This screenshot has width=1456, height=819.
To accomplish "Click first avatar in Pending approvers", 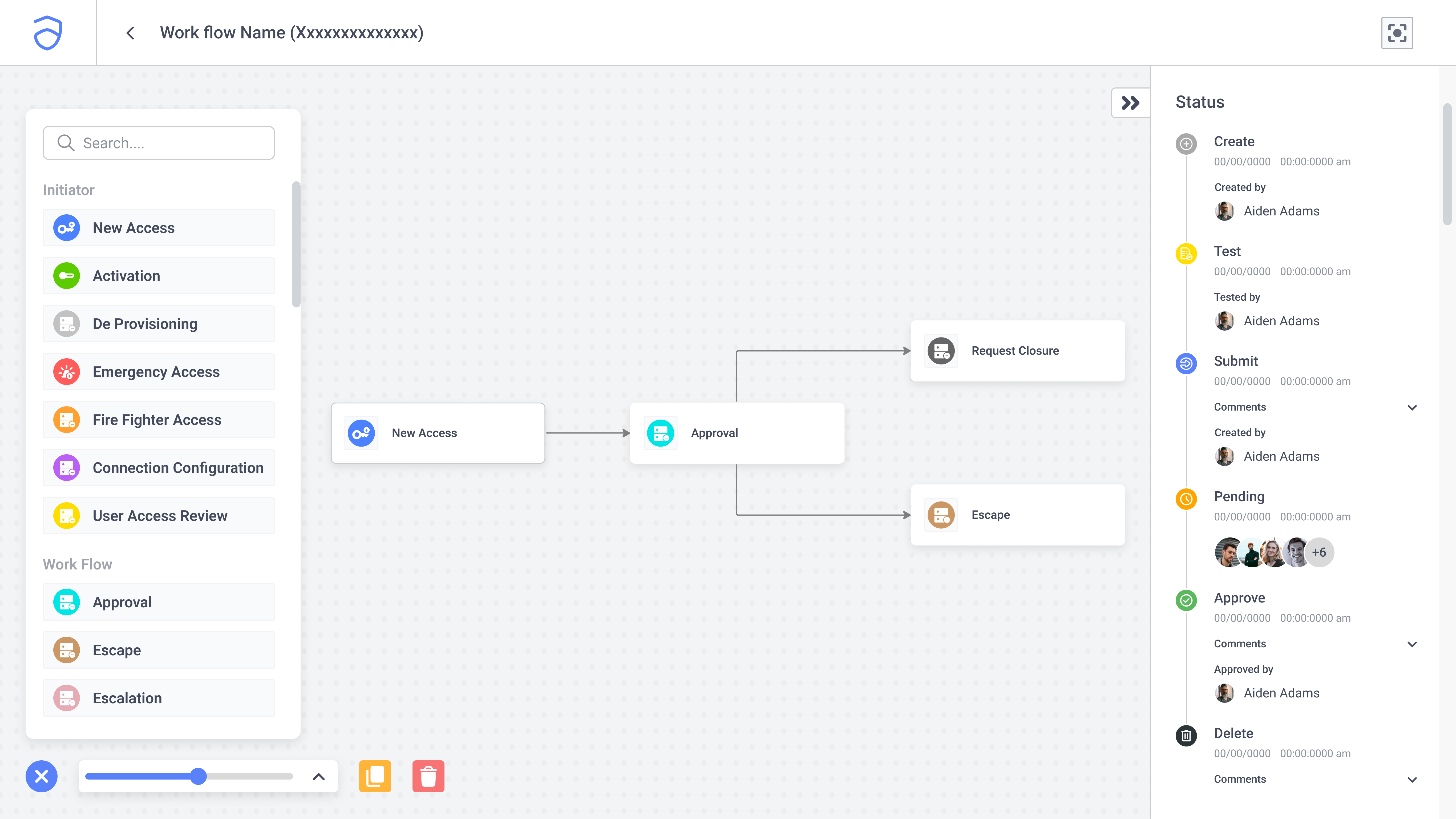I will point(1229,553).
